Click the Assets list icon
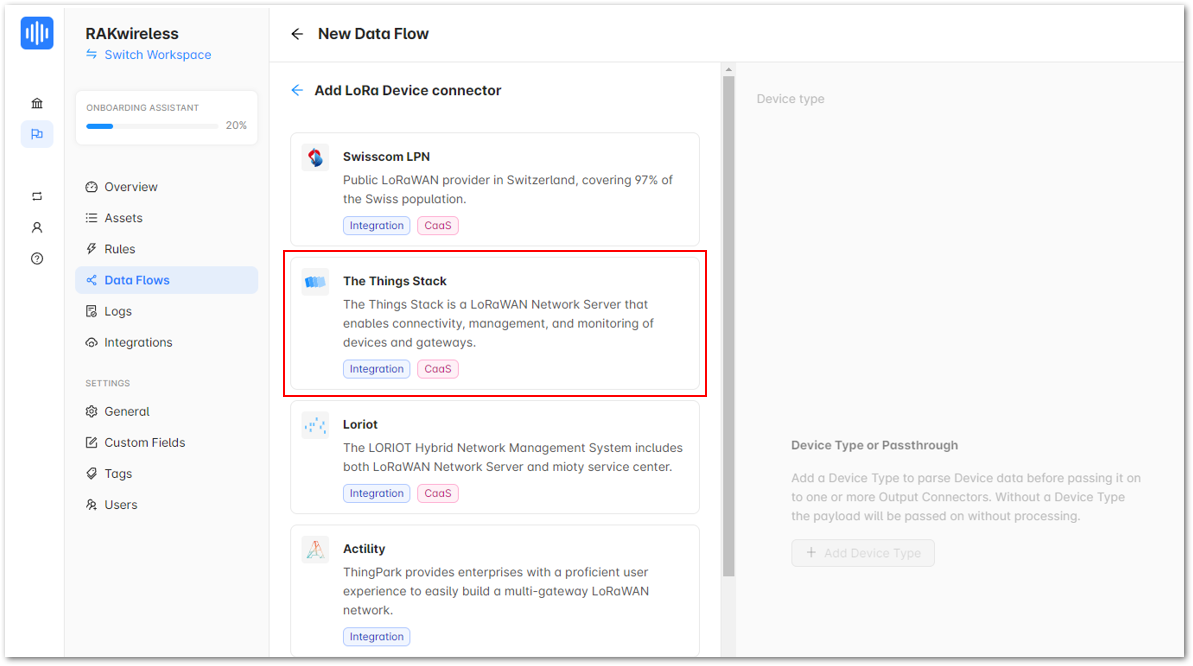This screenshot has width=1193, height=666. point(91,218)
